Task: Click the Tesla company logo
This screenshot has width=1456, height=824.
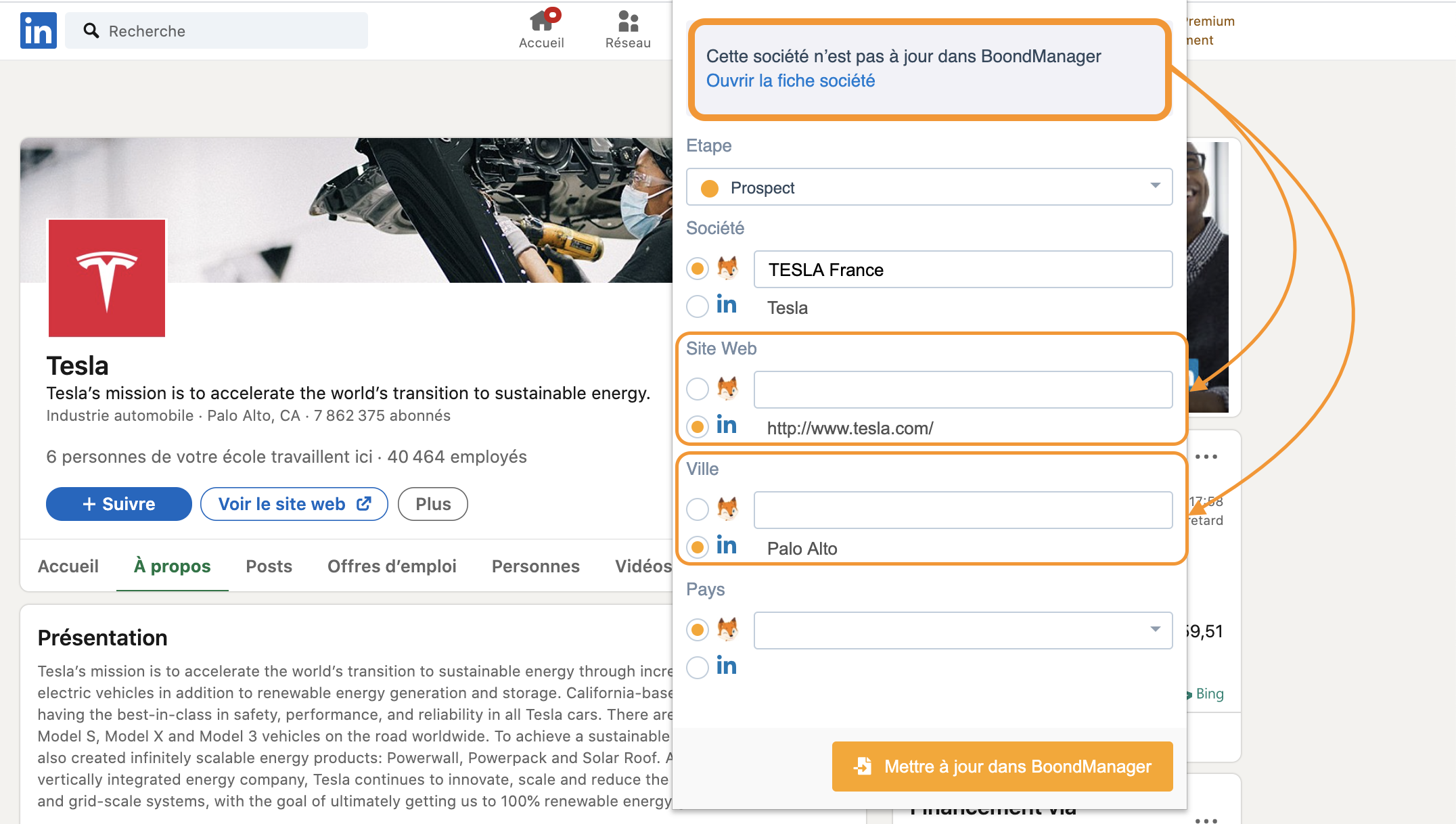Action: coord(107,278)
